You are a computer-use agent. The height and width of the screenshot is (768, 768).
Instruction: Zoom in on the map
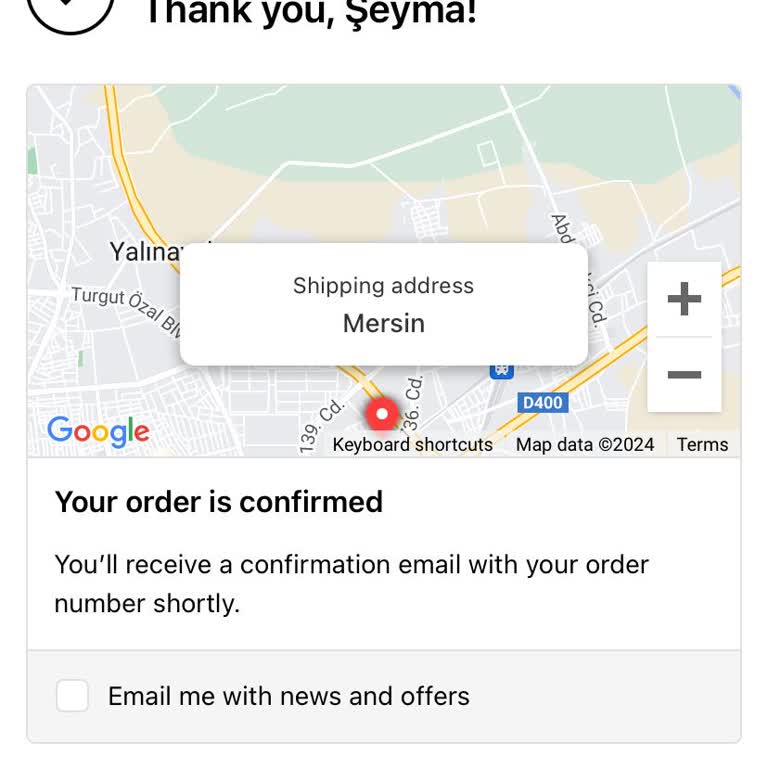(684, 299)
